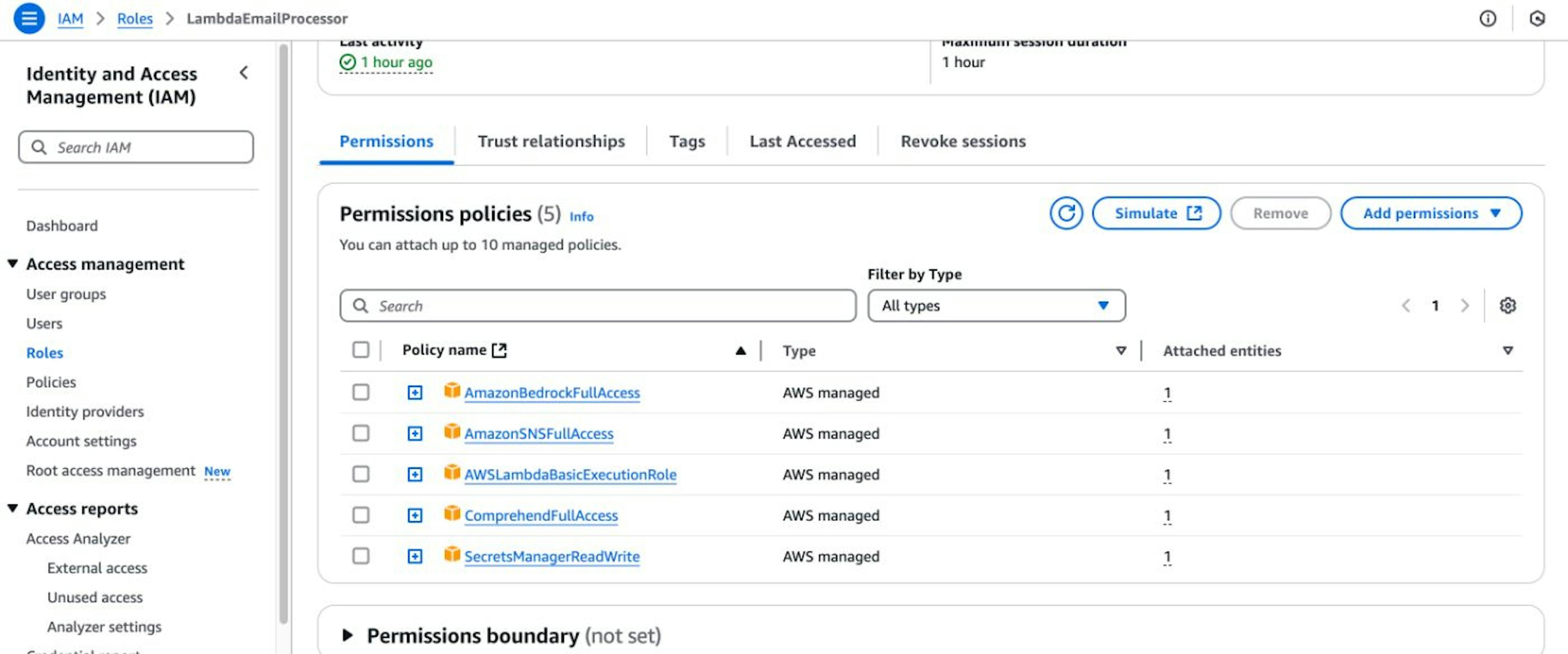This screenshot has width=1568, height=654.
Task: Check the AmazonSNSFullAccess policy checkbox
Action: pyautogui.click(x=361, y=433)
